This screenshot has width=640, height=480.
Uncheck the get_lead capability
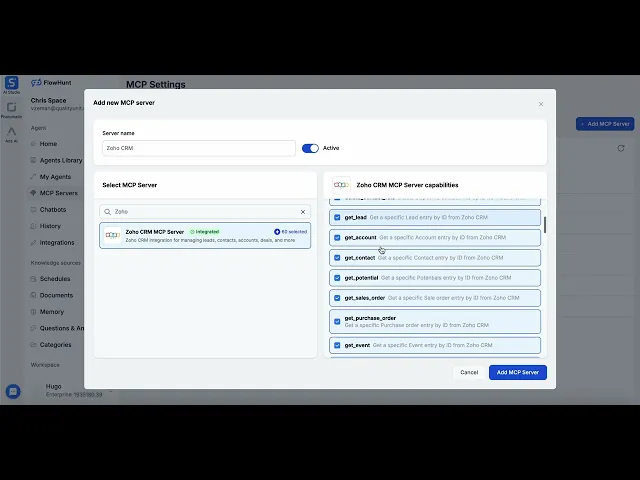click(337, 218)
